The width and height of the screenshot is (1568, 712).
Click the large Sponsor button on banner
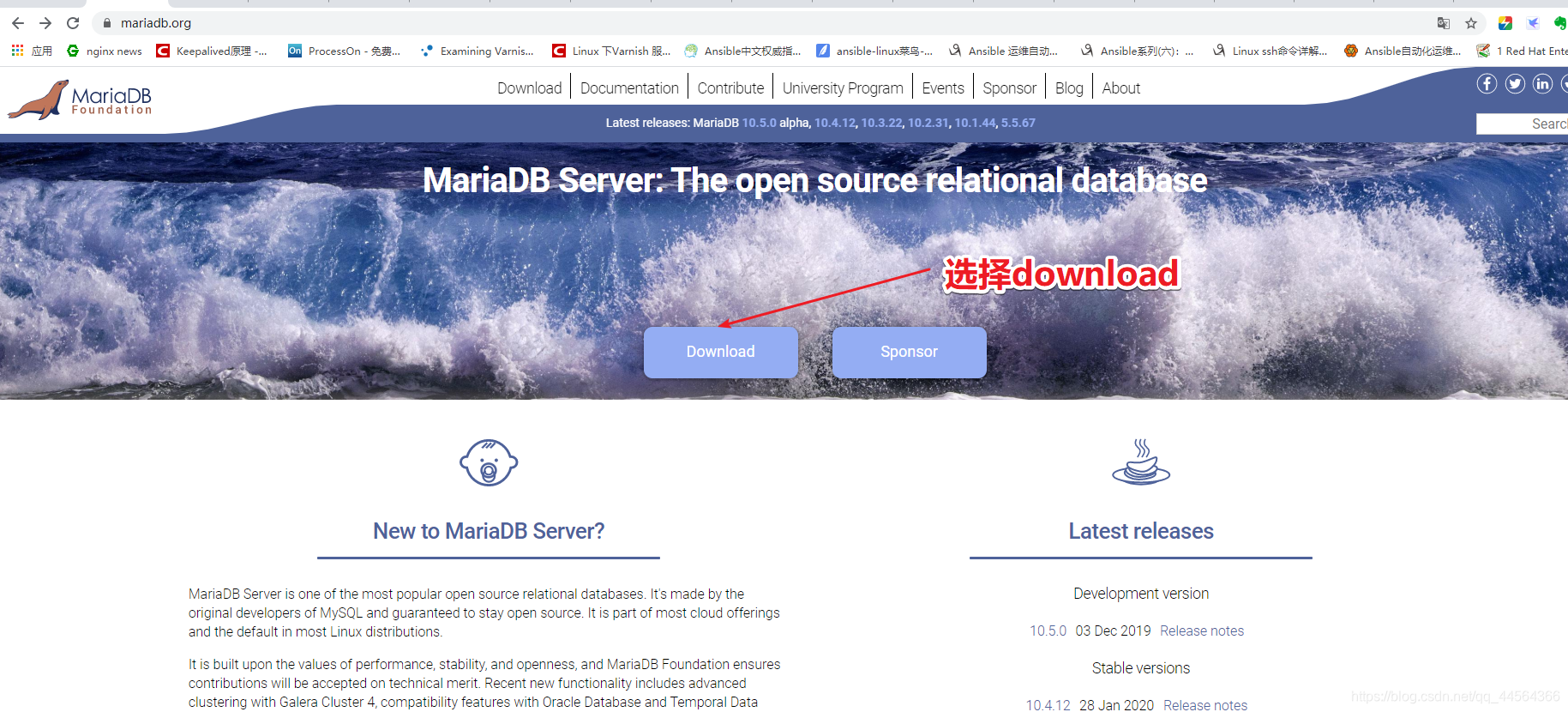point(909,352)
